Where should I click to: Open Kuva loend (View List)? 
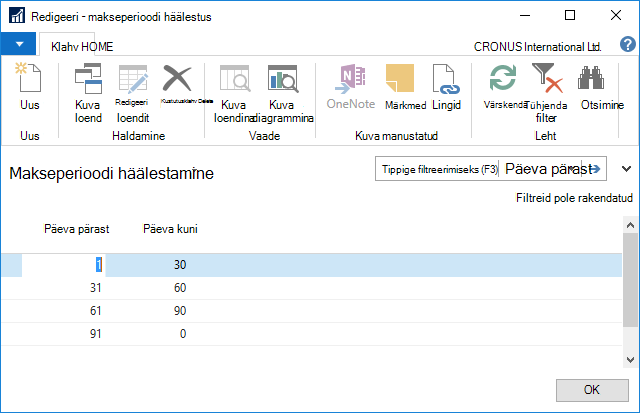(88, 93)
